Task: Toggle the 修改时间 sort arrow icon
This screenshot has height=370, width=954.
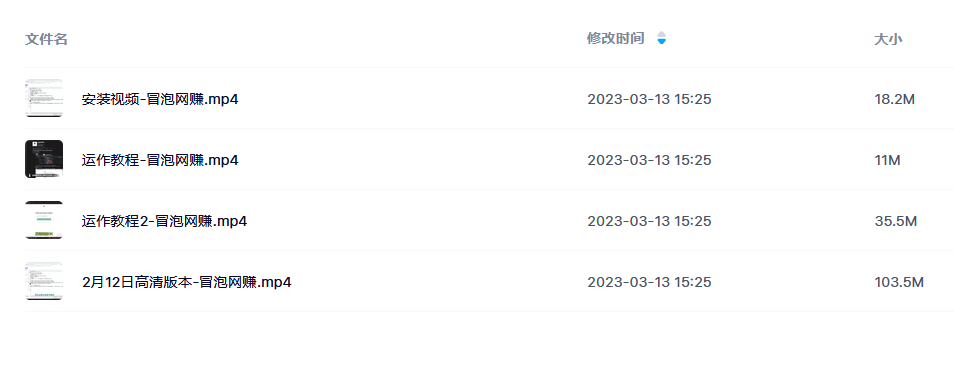Action: tap(661, 38)
